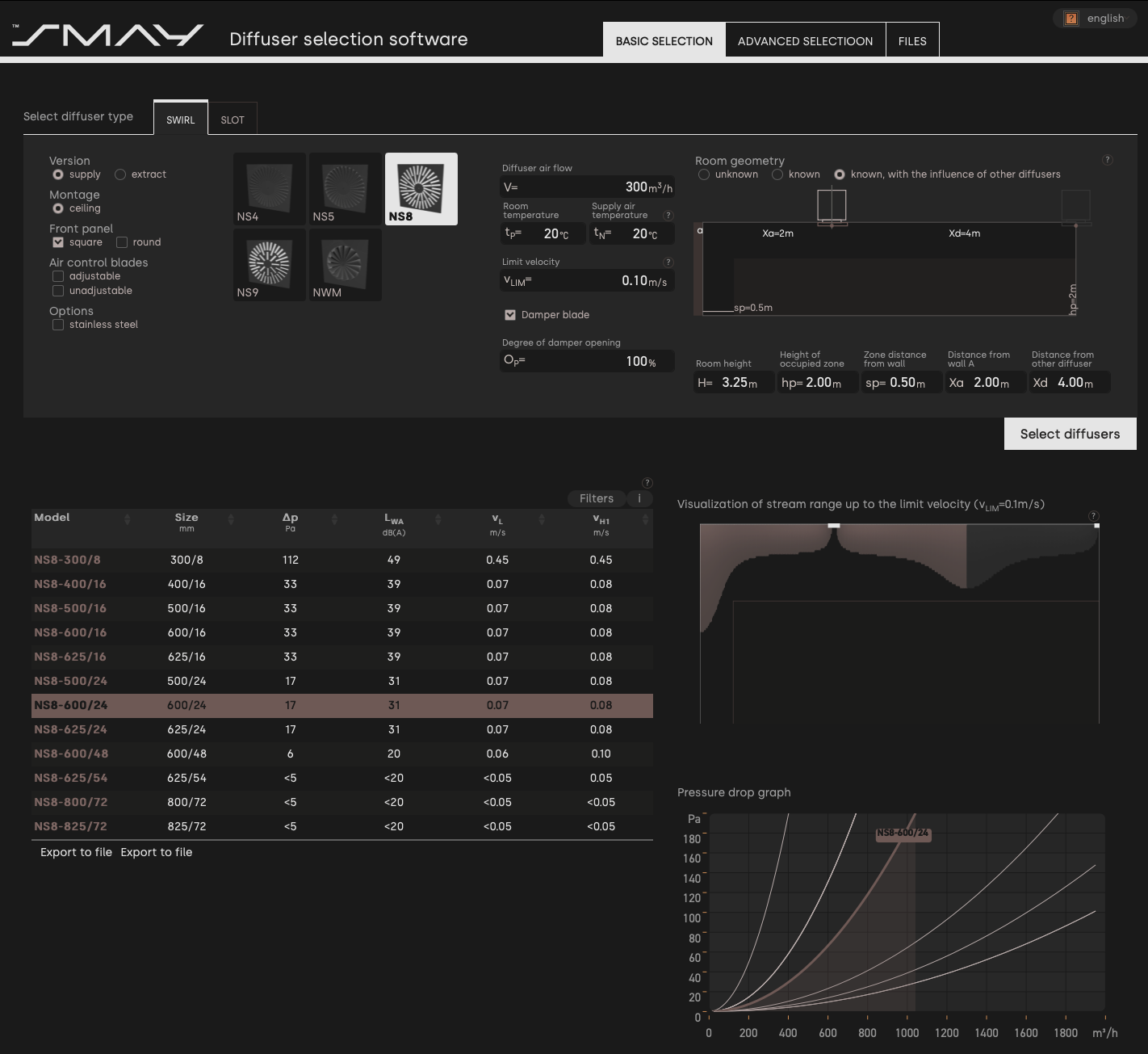
Task: Sort by the LWA dB(A) column arrows
Action: (x=438, y=519)
